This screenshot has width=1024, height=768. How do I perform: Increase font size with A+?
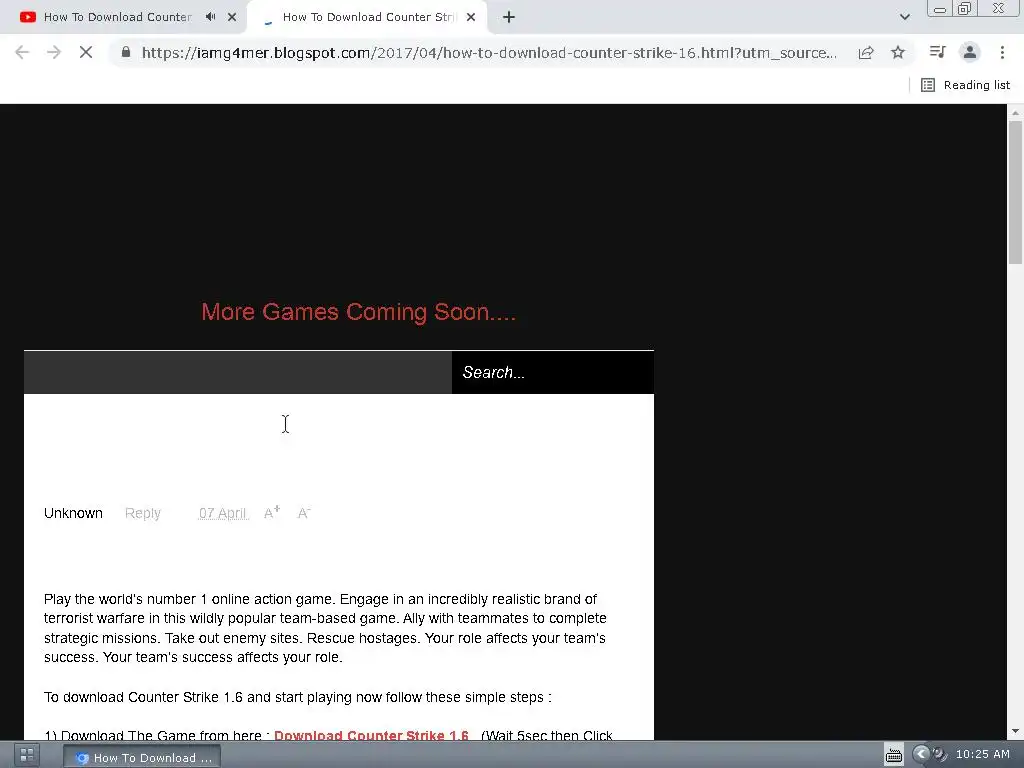(x=272, y=513)
